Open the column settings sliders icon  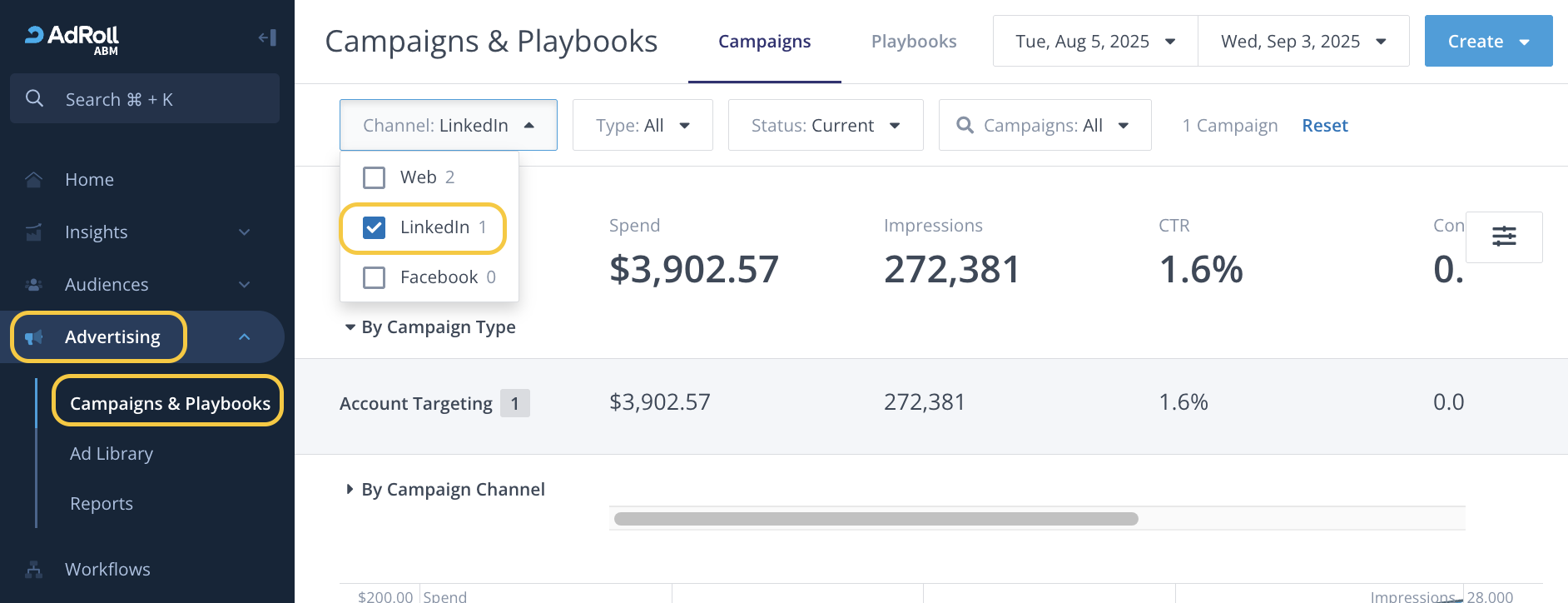point(1504,237)
